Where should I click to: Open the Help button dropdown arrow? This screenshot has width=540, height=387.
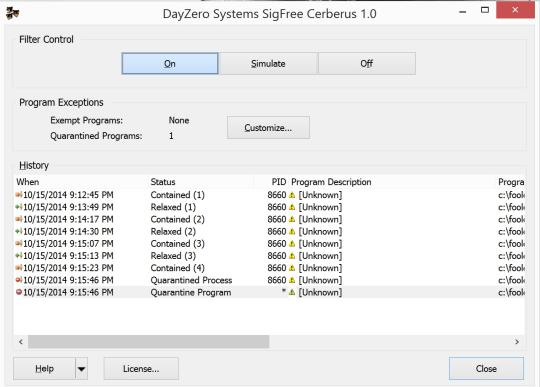coord(81,369)
